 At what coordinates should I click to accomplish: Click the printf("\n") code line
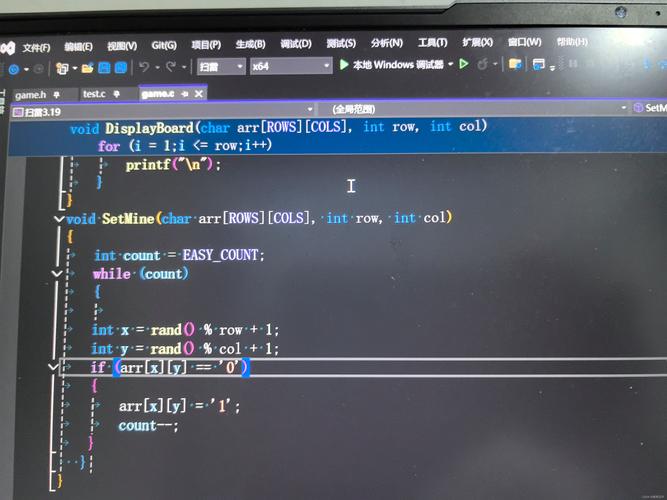click(x=174, y=165)
